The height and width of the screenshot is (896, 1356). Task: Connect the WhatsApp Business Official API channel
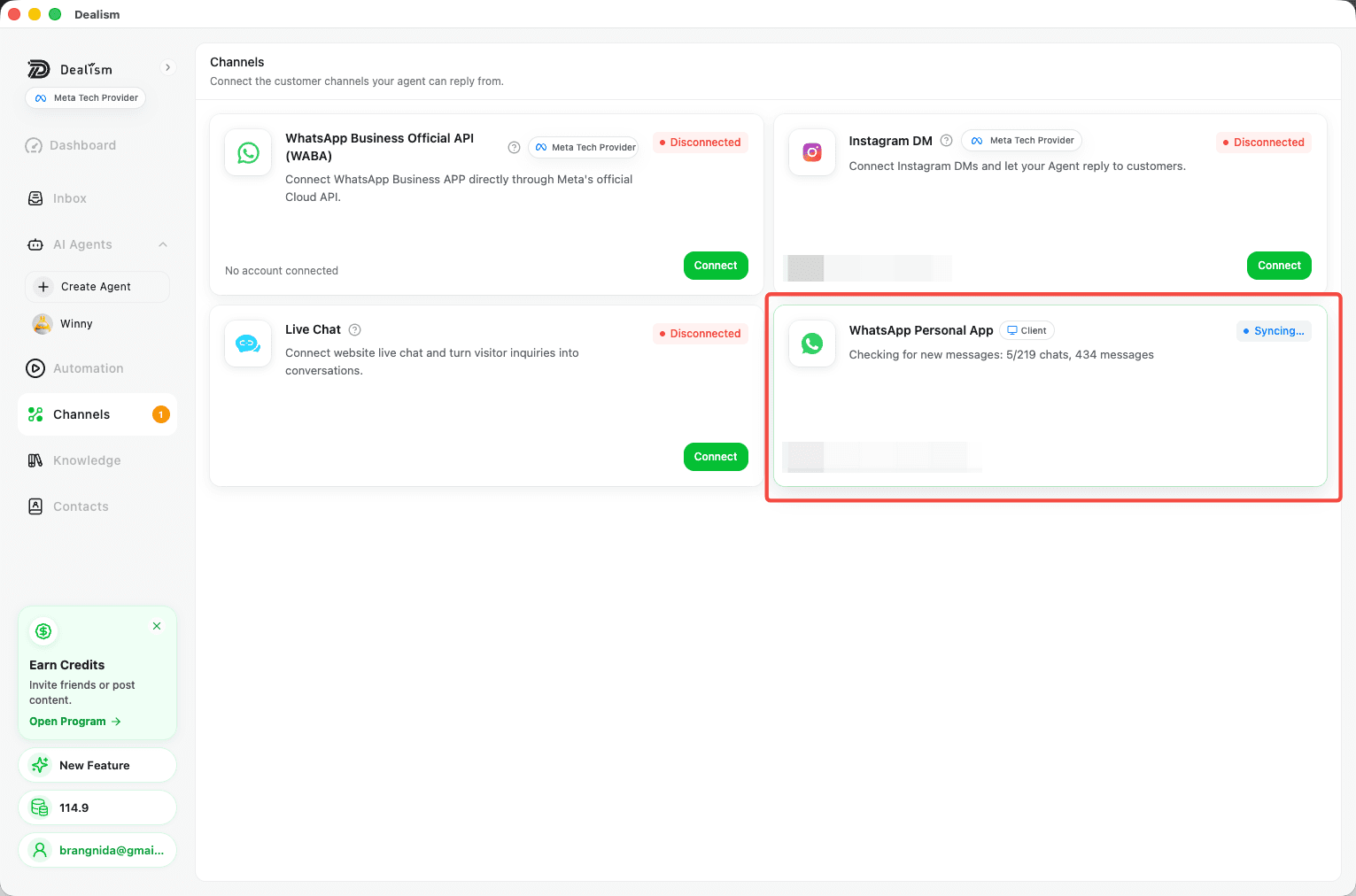tap(716, 266)
